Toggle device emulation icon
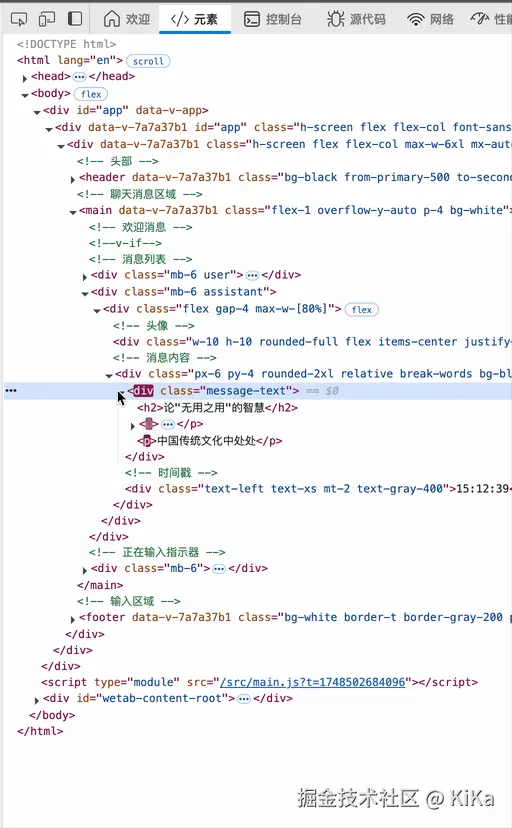Viewport: 512px width, 828px height. pyautogui.click(x=47, y=20)
